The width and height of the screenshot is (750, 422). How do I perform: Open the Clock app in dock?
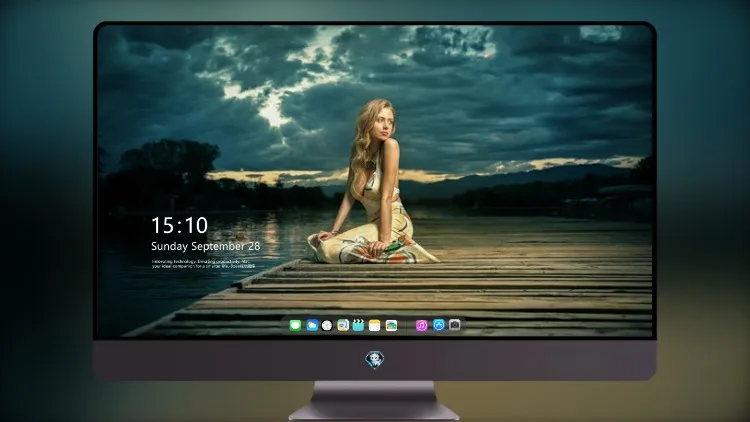(327, 326)
